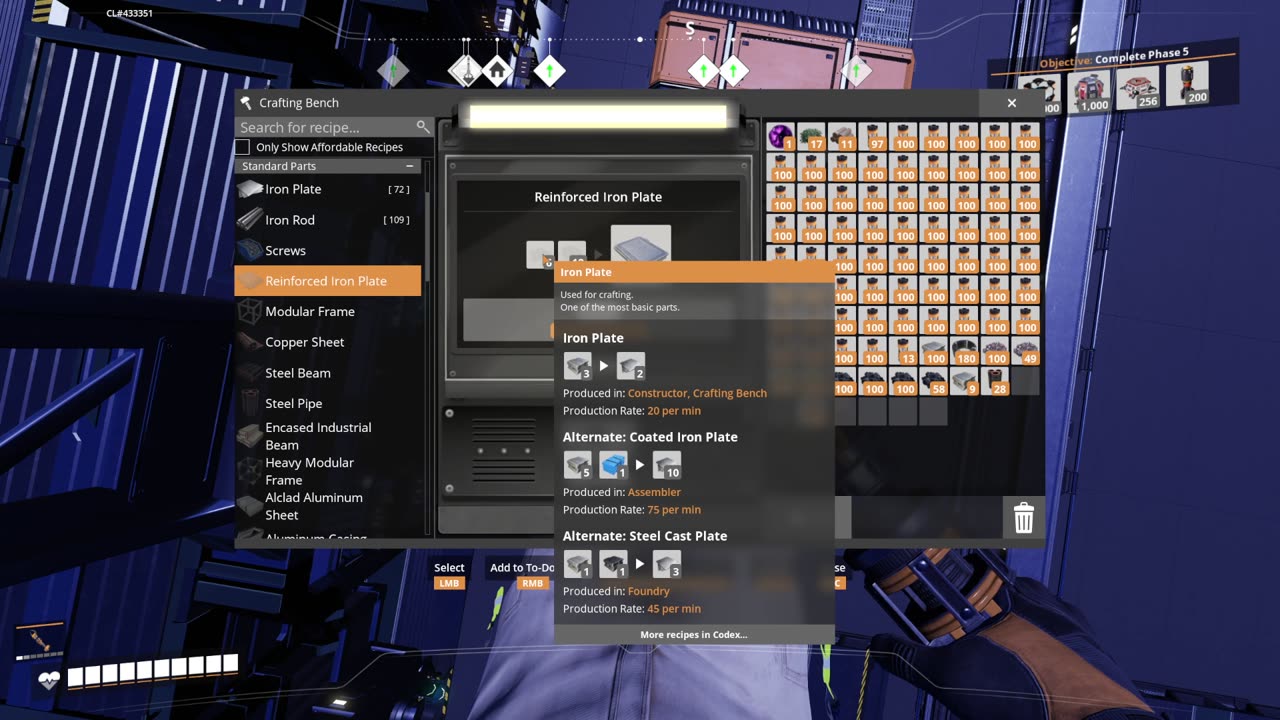Screen dimensions: 1280x720
Task: Select the Iron Rod recipe
Action: pos(327,220)
